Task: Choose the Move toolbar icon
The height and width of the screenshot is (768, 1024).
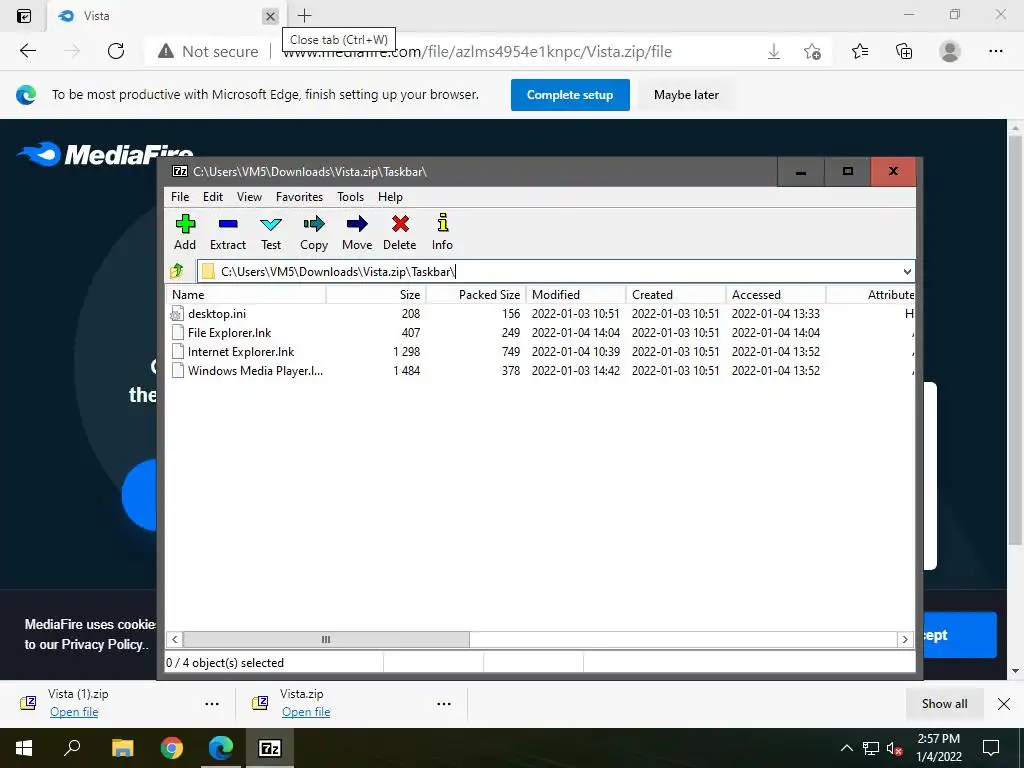Action: pos(357,224)
